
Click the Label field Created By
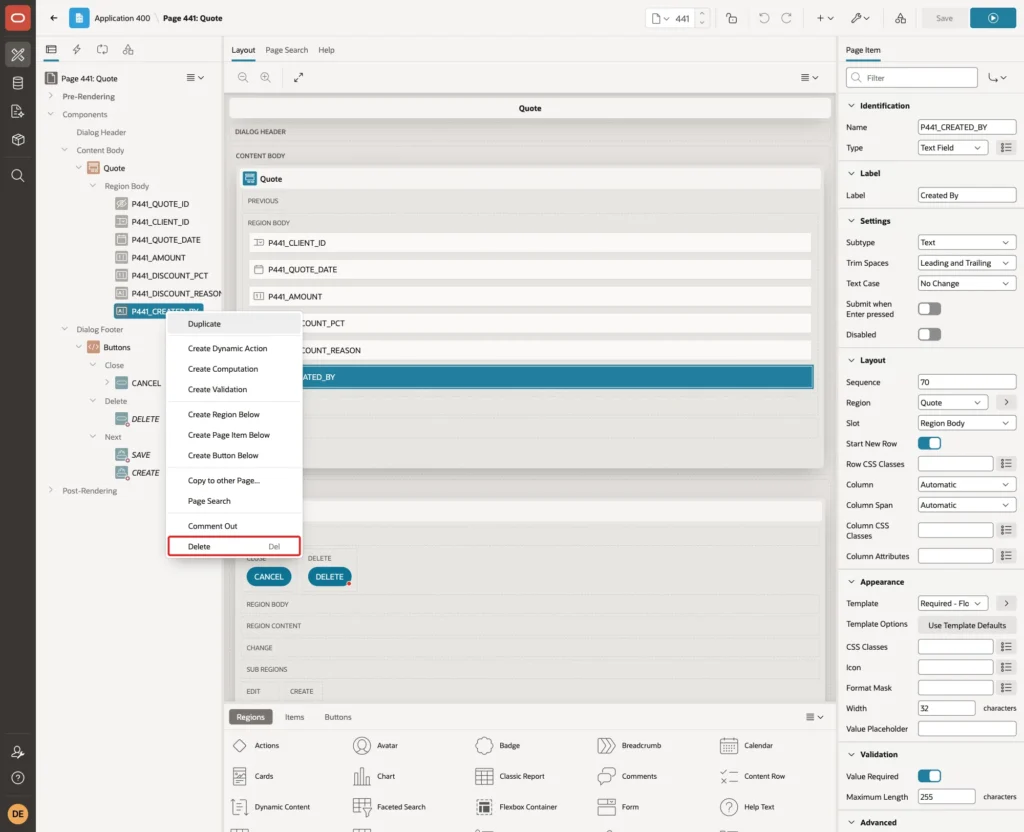click(967, 195)
